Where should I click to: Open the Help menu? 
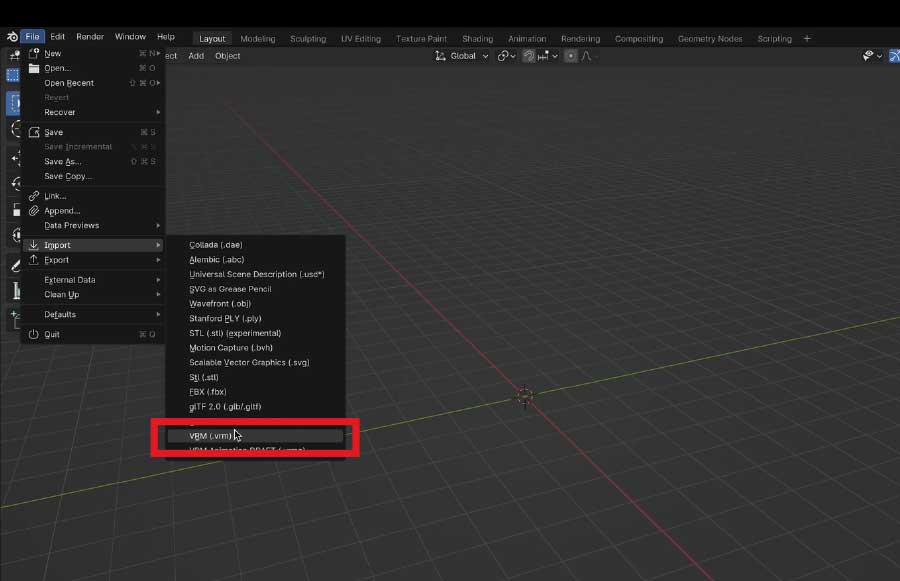coord(166,36)
